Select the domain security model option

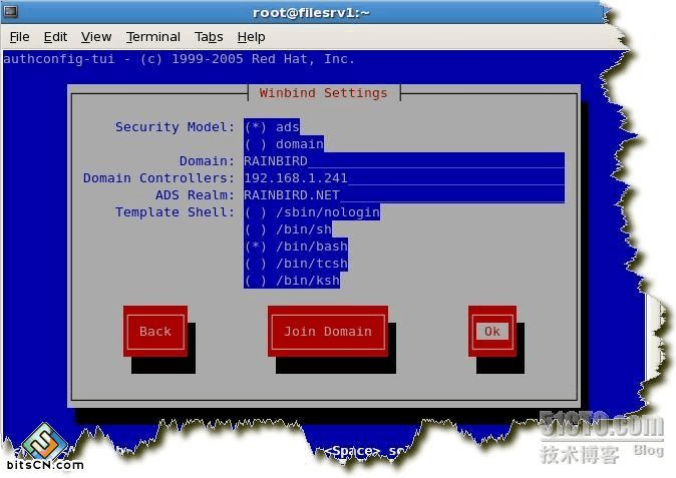(283, 144)
